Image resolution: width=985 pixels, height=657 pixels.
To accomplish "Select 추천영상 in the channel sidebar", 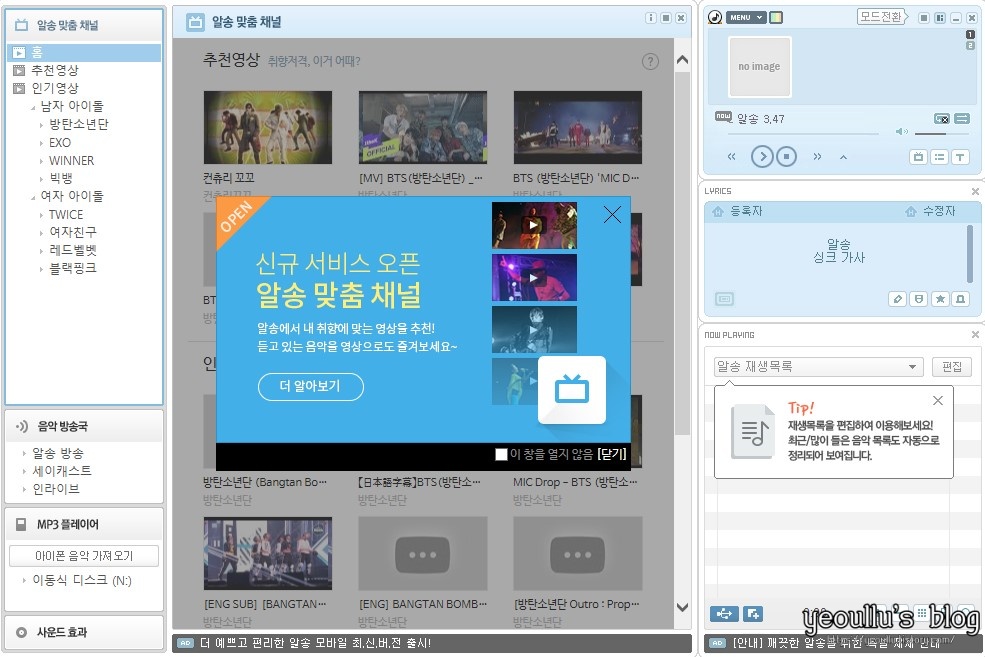I will [55, 70].
